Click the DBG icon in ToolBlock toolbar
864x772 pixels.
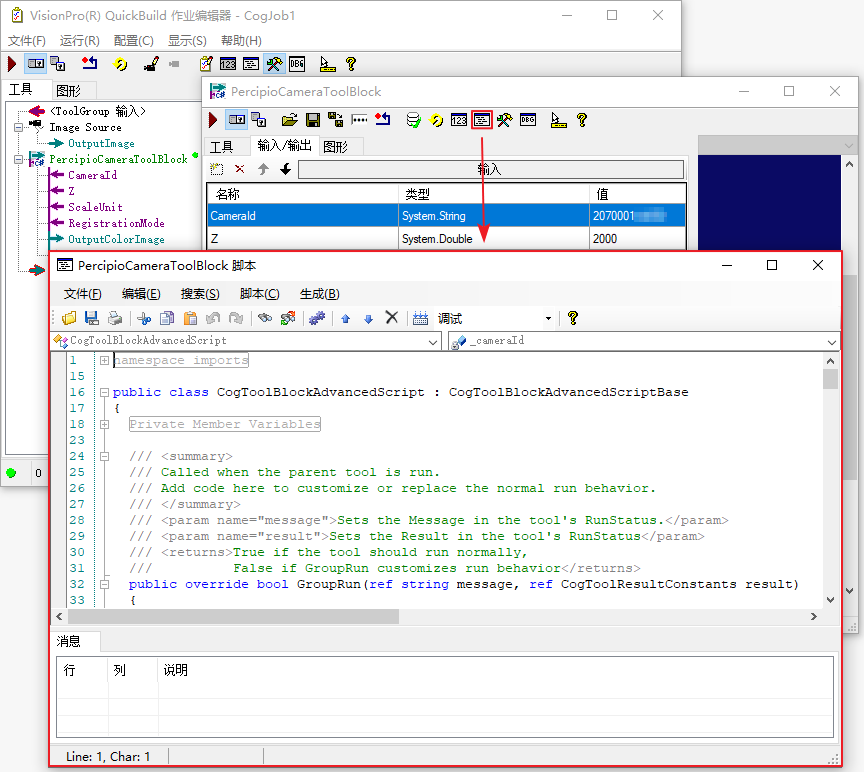click(528, 120)
